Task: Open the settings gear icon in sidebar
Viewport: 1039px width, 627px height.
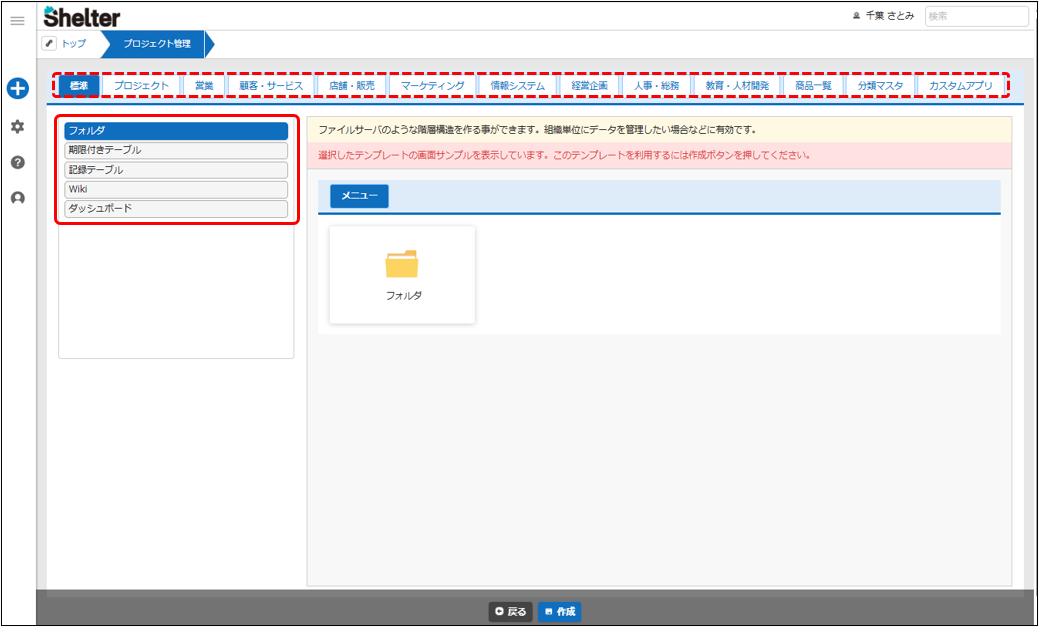Action: [18, 126]
